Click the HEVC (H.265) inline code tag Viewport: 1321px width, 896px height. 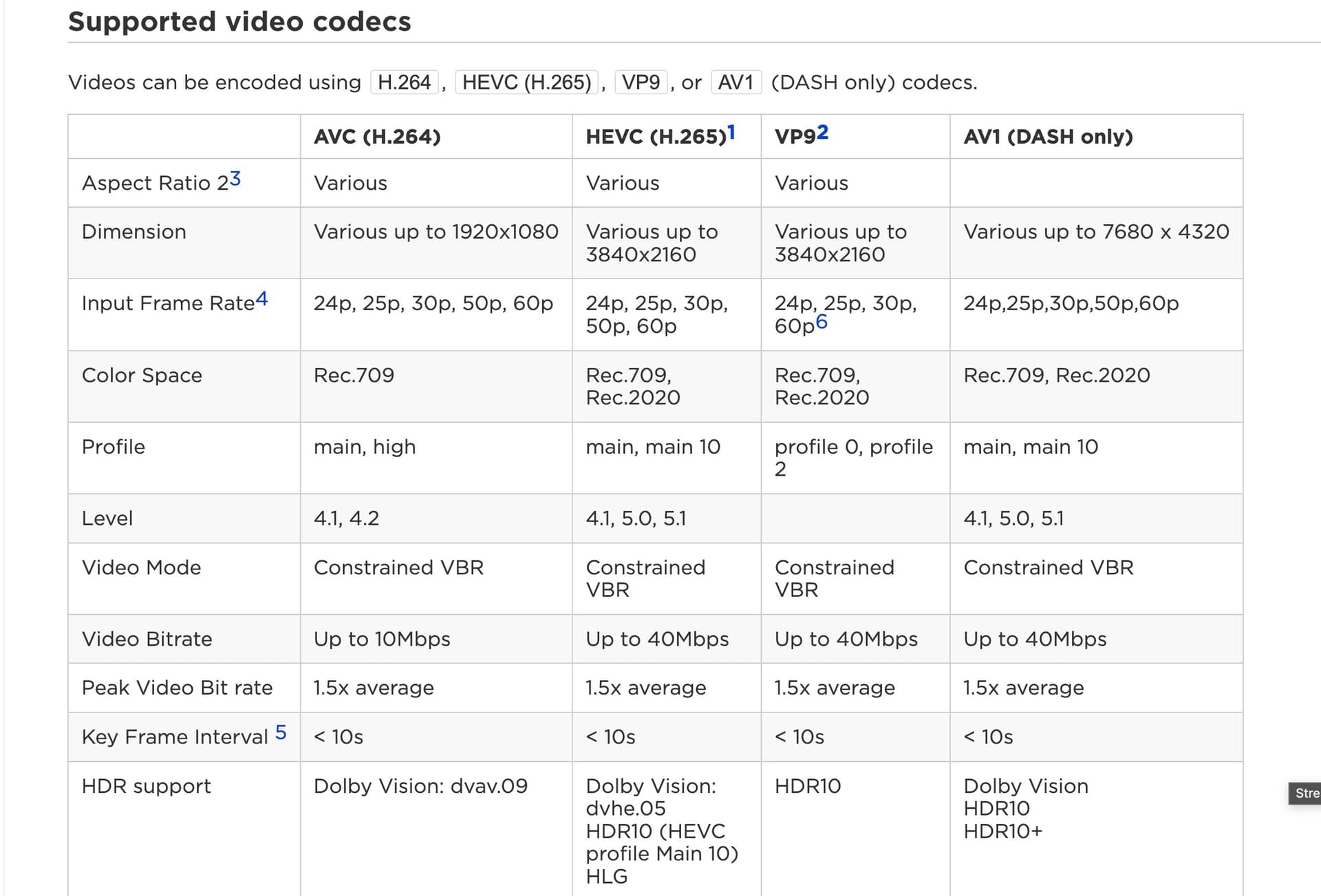click(526, 83)
